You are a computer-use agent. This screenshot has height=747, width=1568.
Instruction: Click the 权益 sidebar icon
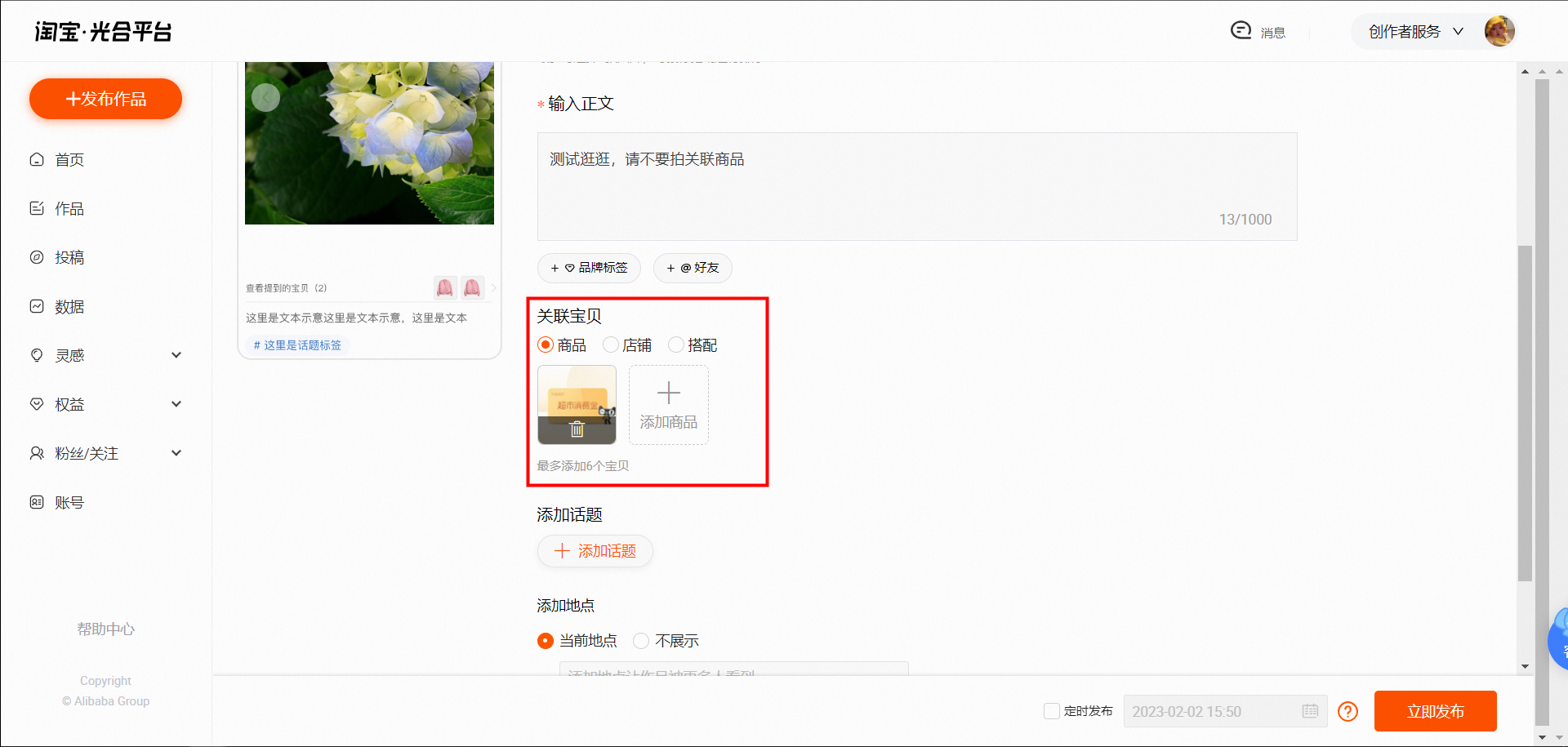click(37, 404)
